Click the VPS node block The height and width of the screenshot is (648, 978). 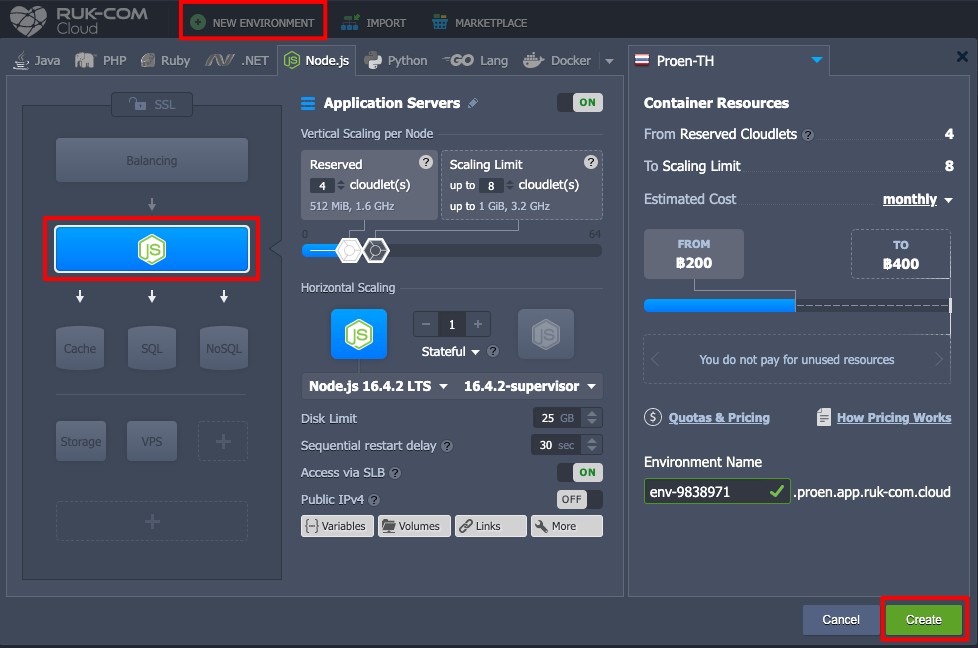coord(152,441)
